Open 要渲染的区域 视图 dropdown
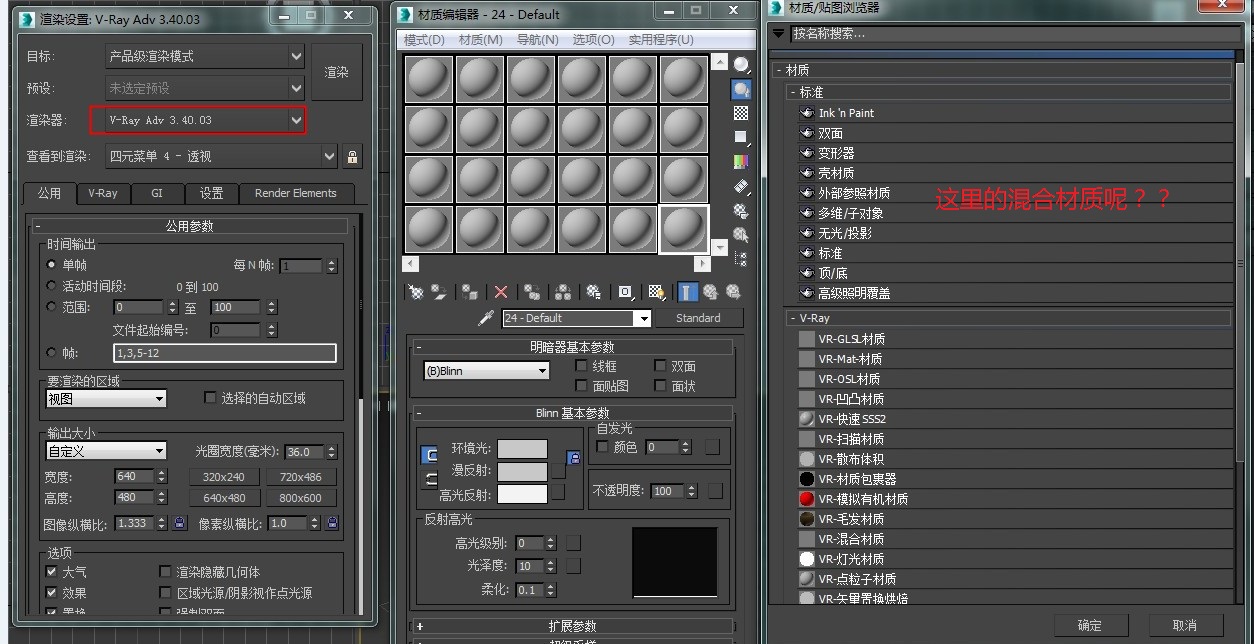Screen dimensions: 1254x644 (106, 398)
